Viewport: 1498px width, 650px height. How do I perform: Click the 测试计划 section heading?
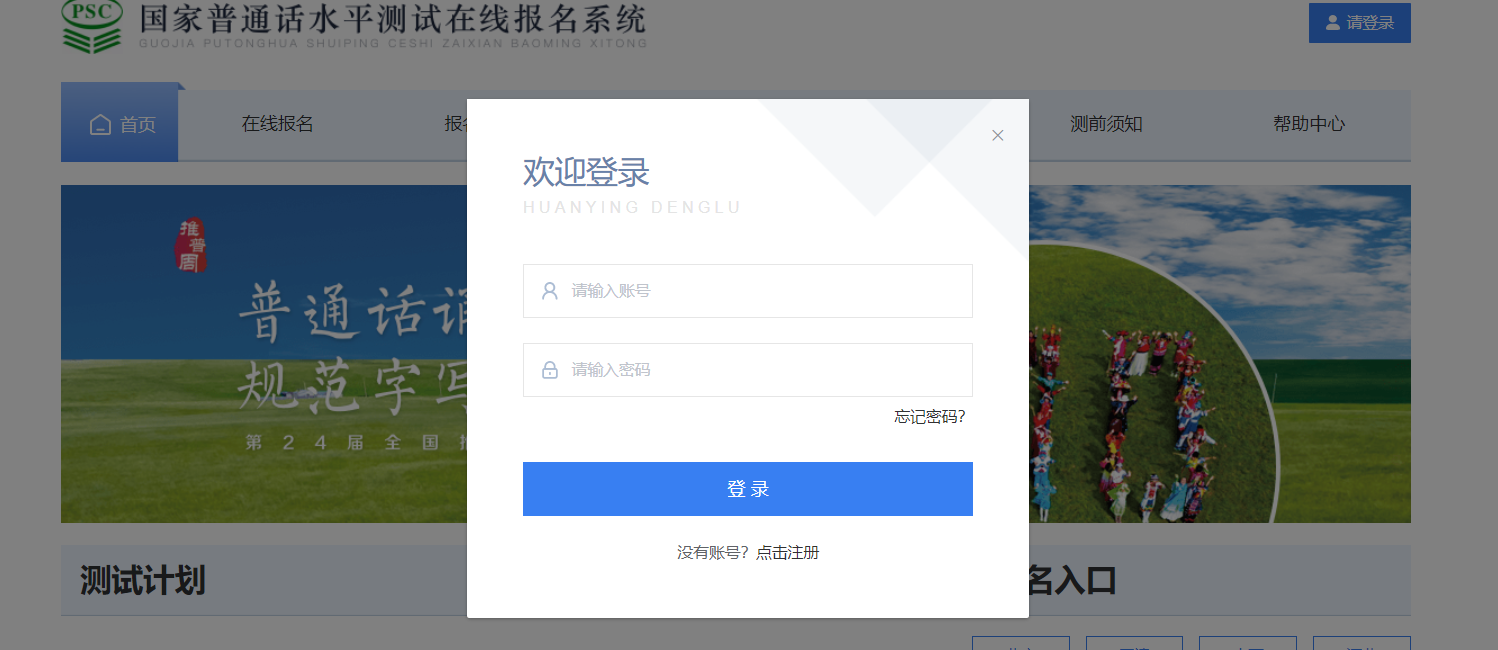[142, 580]
